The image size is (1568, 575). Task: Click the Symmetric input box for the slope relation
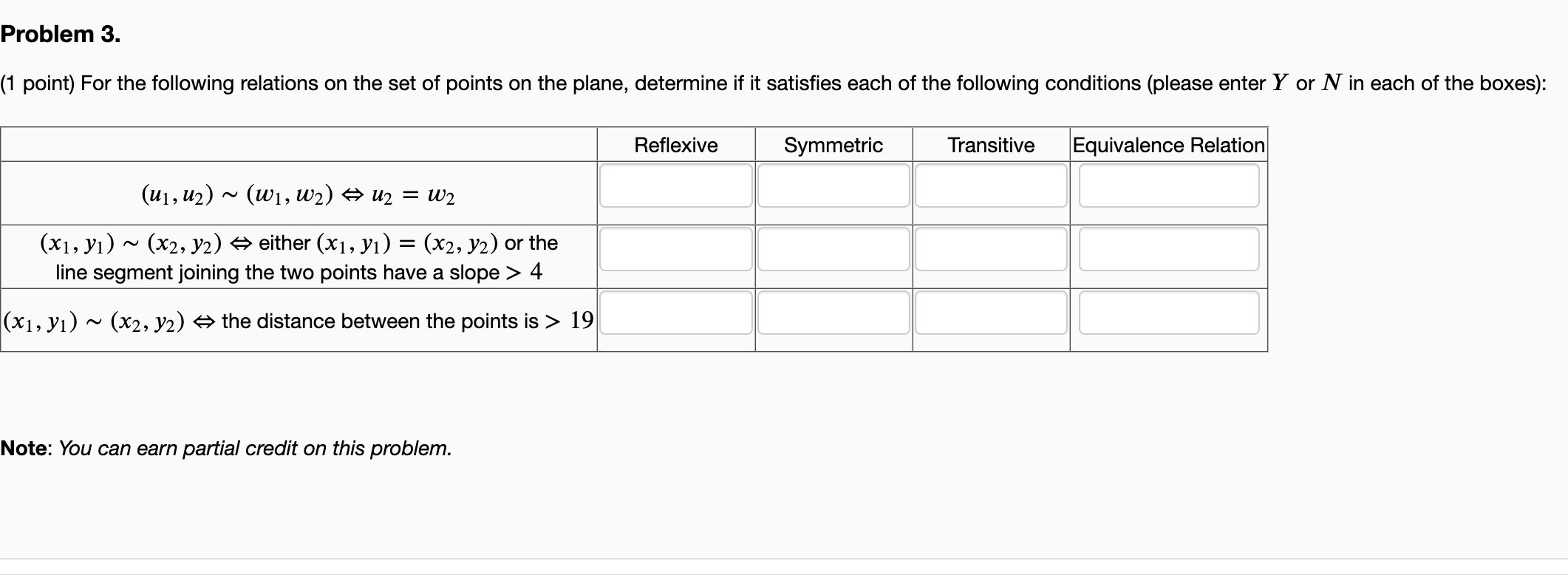[x=834, y=251]
